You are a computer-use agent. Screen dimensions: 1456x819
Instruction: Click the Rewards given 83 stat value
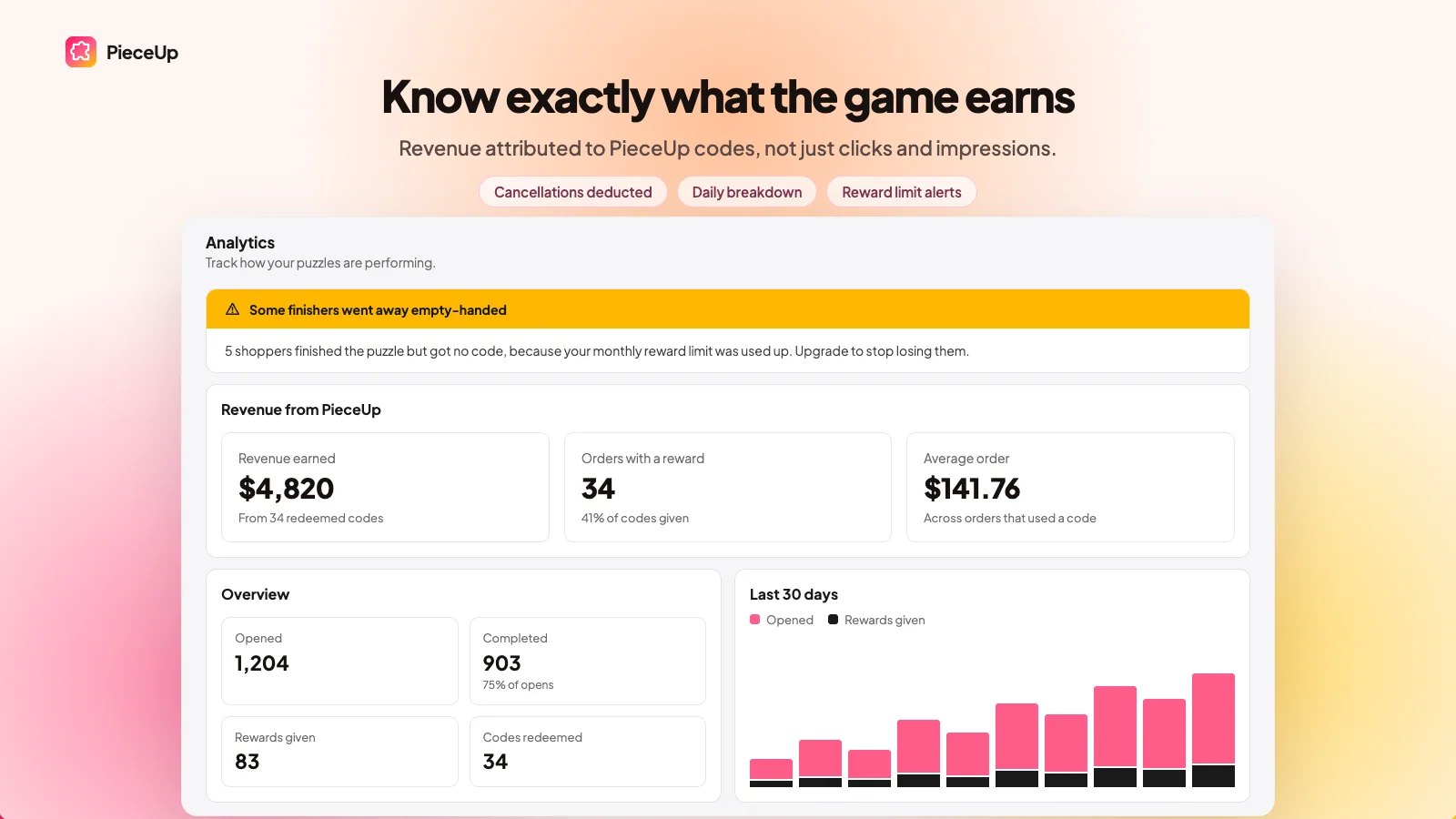tap(248, 762)
